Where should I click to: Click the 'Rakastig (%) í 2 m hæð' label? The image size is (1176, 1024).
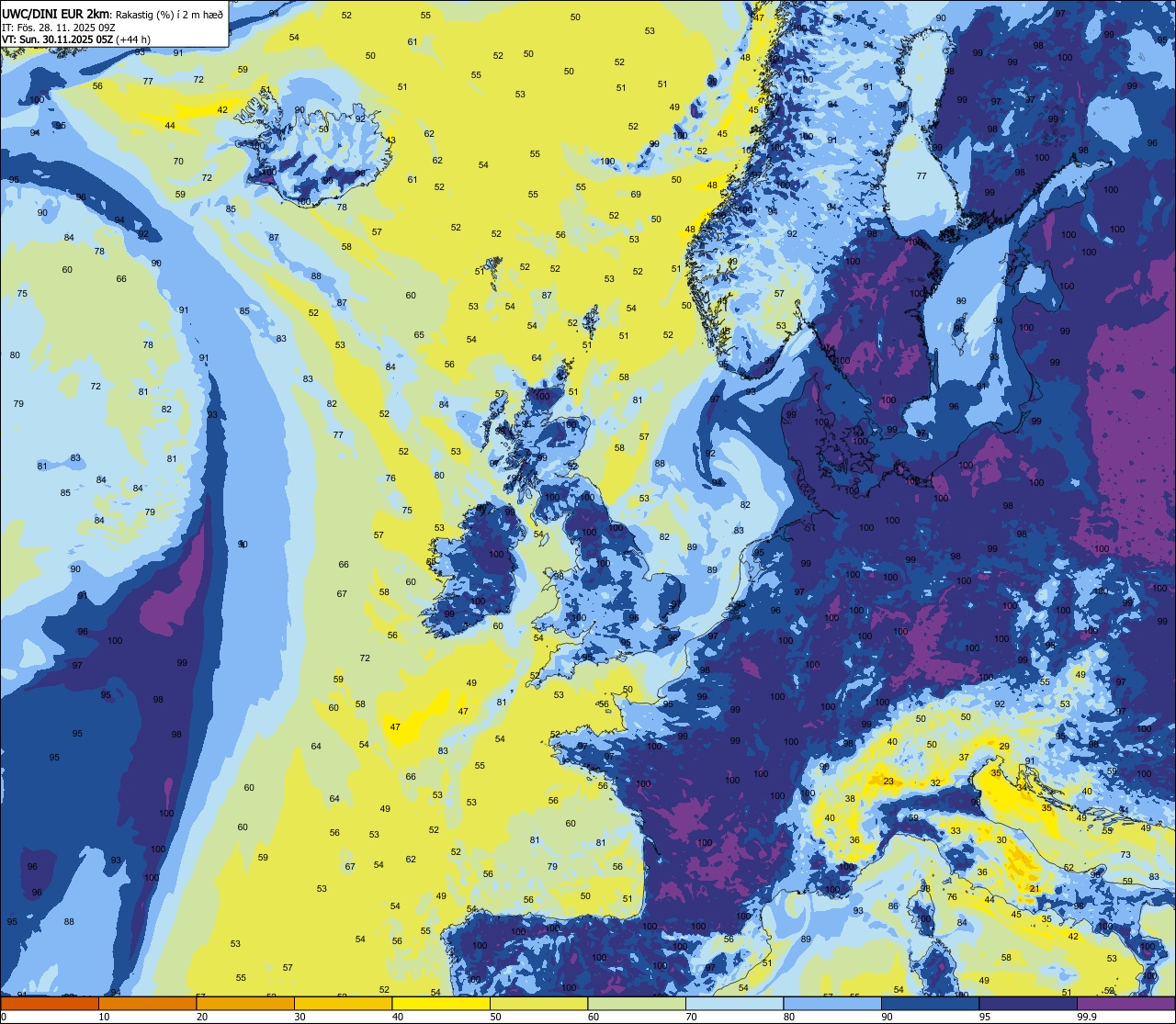(x=170, y=13)
